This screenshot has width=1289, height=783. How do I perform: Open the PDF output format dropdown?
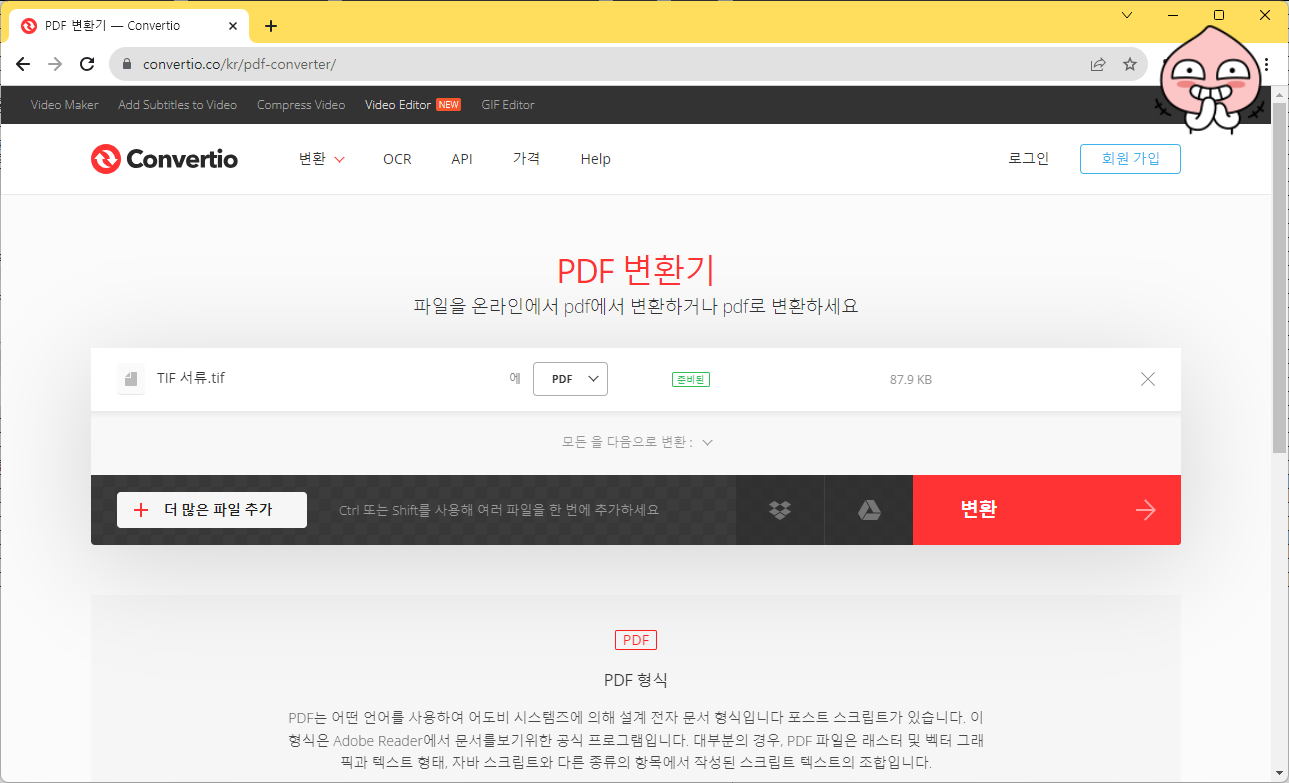click(570, 378)
